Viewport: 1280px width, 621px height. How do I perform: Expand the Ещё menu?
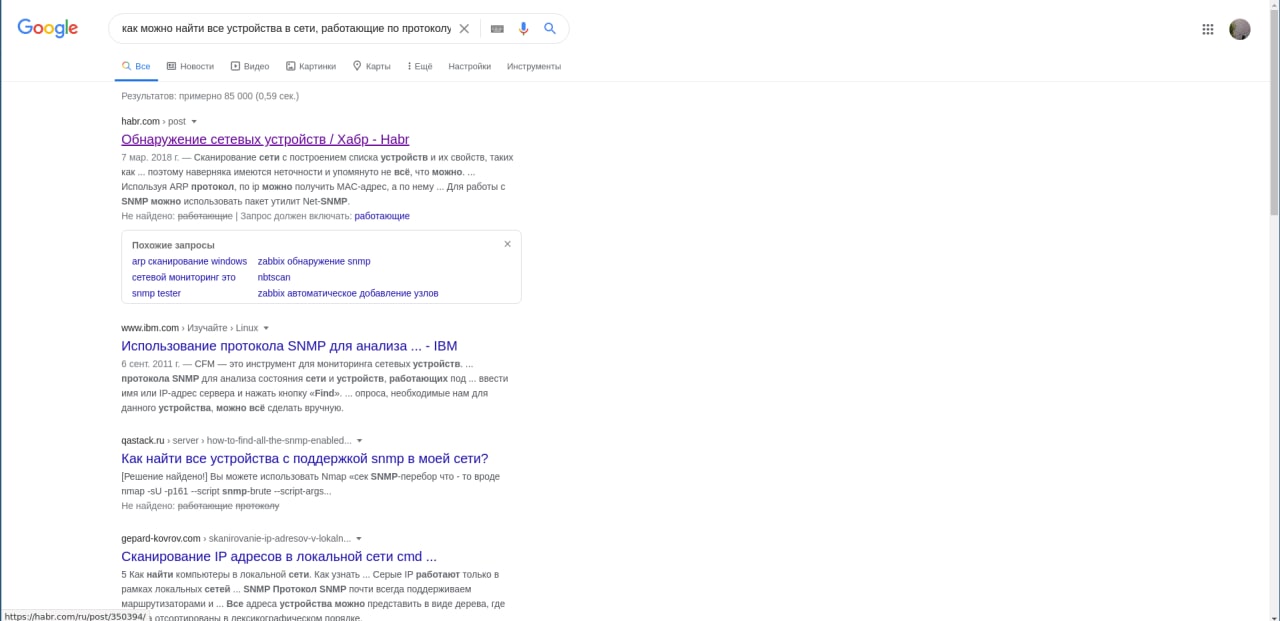coord(420,66)
